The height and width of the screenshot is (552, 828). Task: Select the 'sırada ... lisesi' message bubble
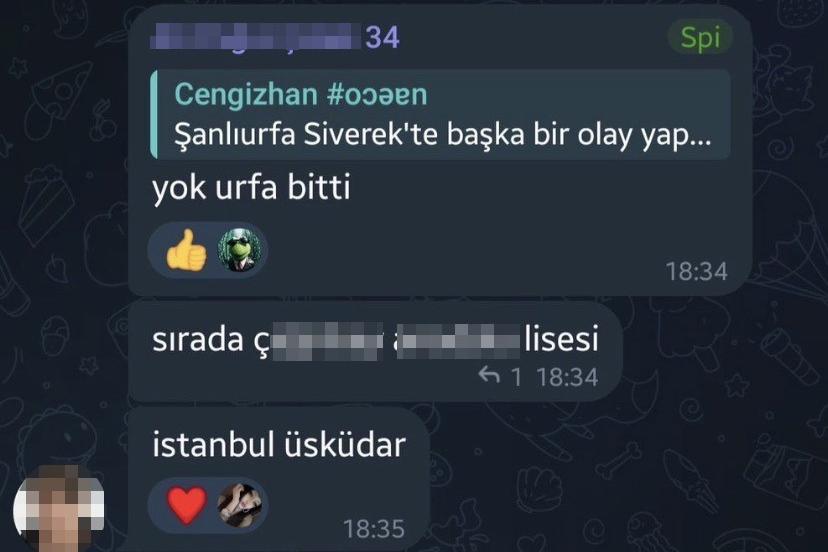tap(375, 351)
